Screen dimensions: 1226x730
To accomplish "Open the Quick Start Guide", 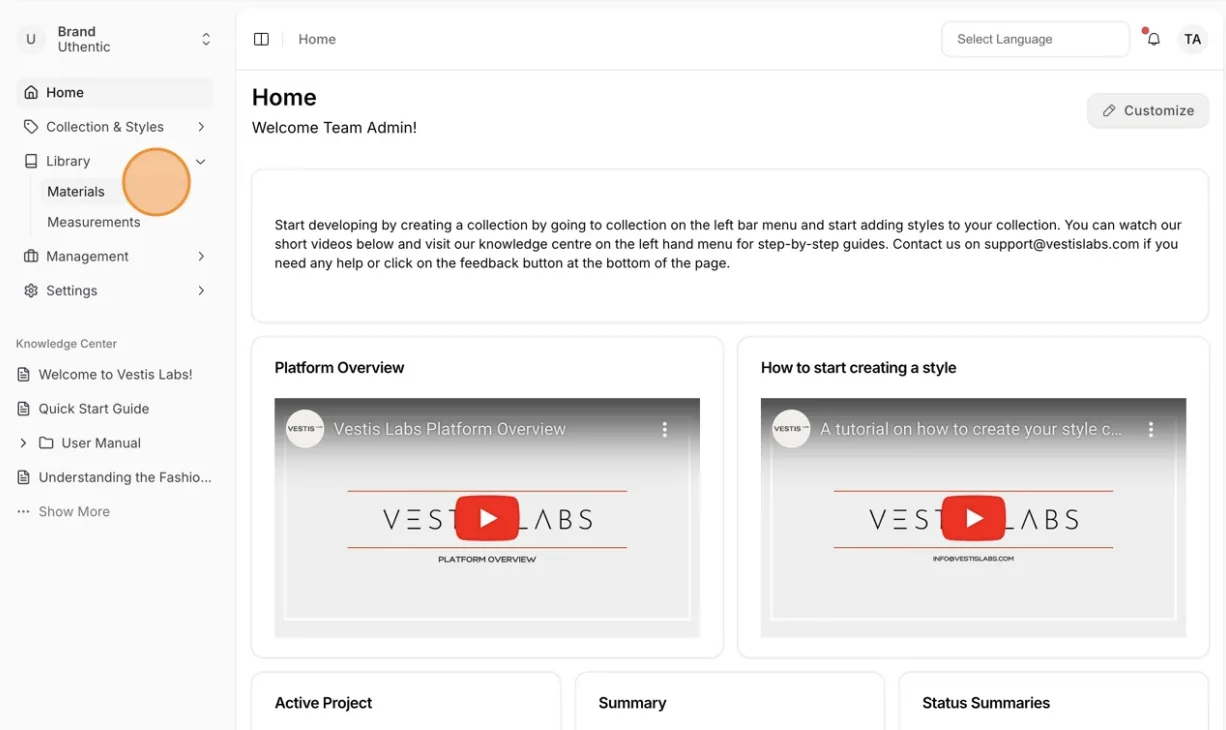I will click(x=94, y=408).
